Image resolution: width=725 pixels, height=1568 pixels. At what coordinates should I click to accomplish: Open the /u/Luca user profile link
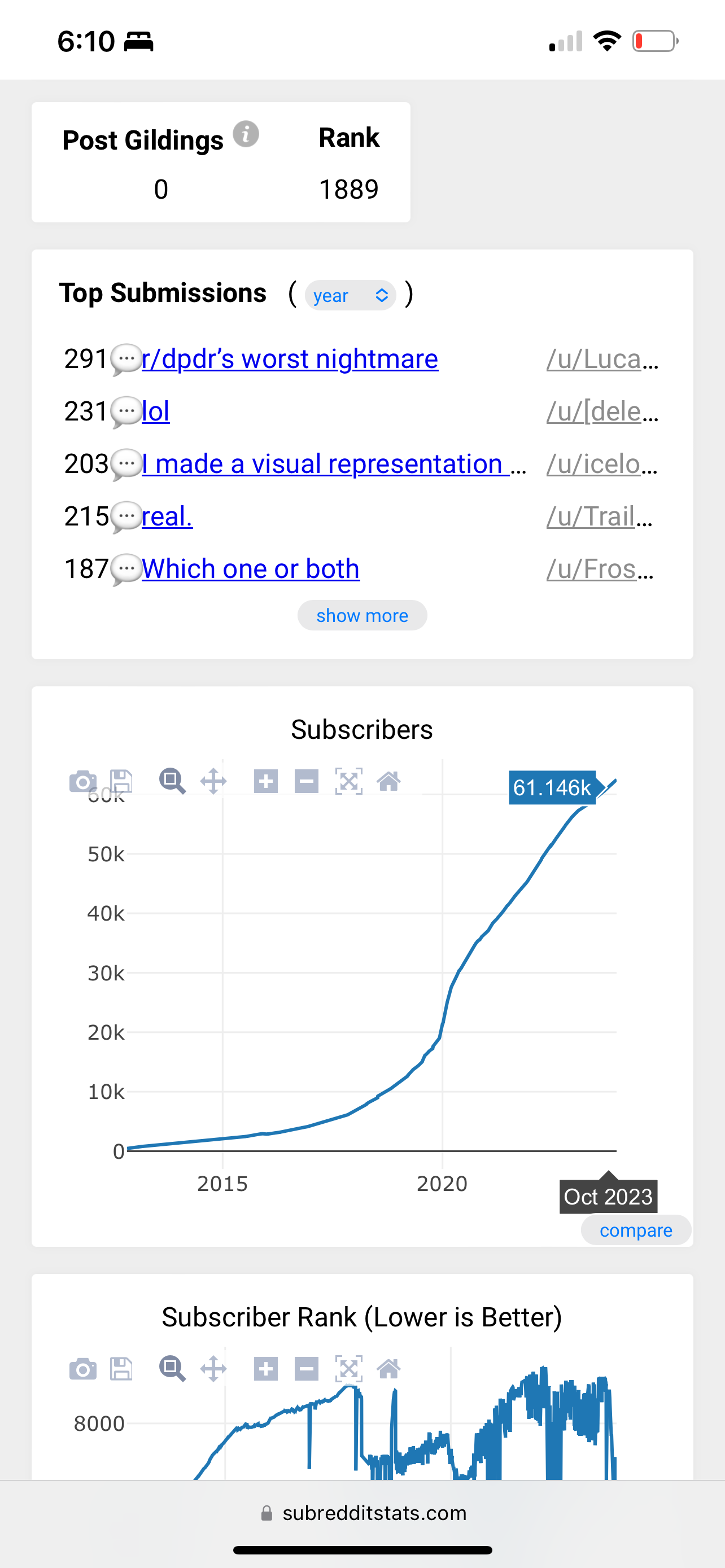coord(602,358)
